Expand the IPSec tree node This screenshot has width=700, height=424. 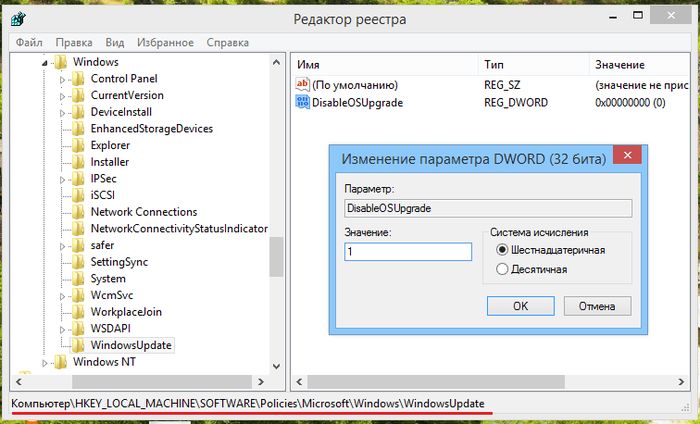[62, 180]
